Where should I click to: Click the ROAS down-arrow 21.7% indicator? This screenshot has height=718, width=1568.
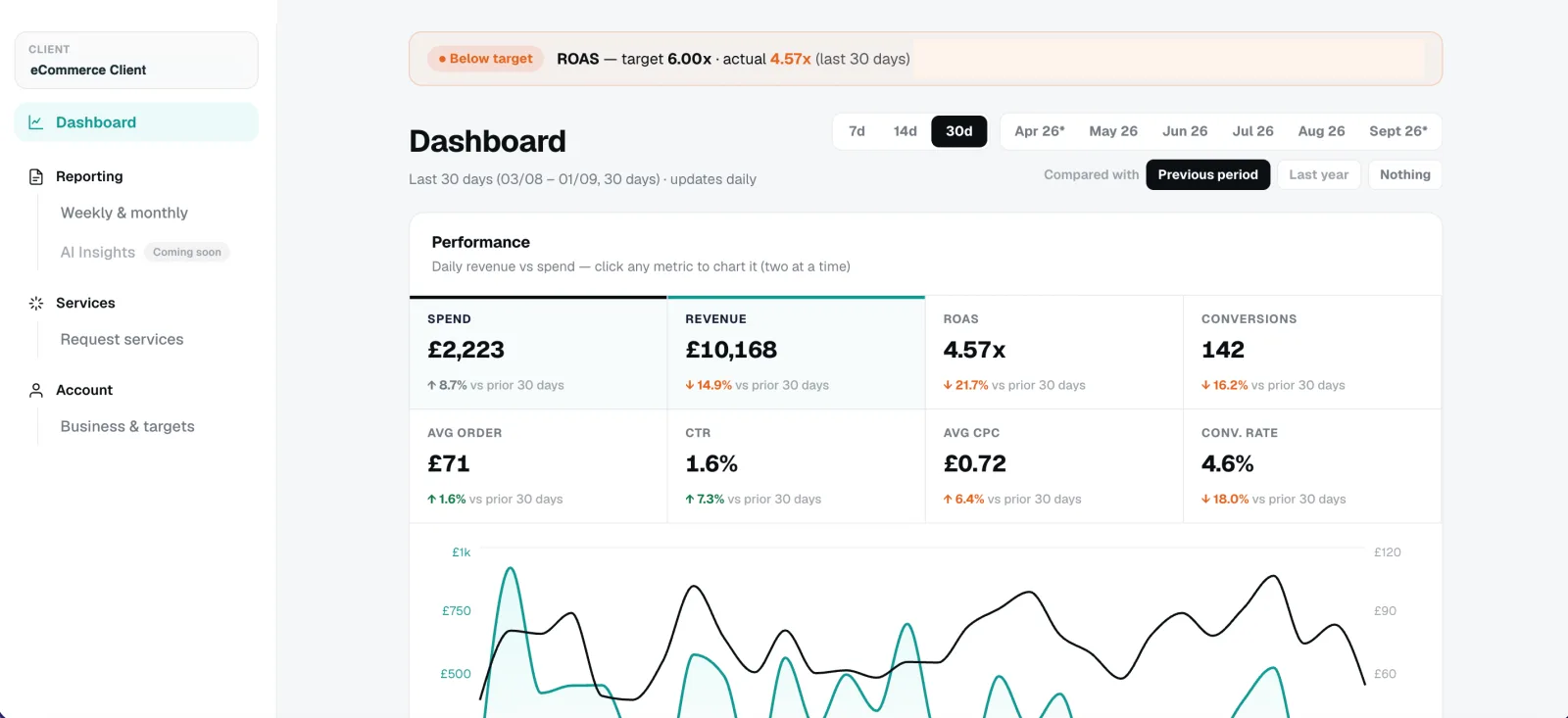click(x=966, y=385)
